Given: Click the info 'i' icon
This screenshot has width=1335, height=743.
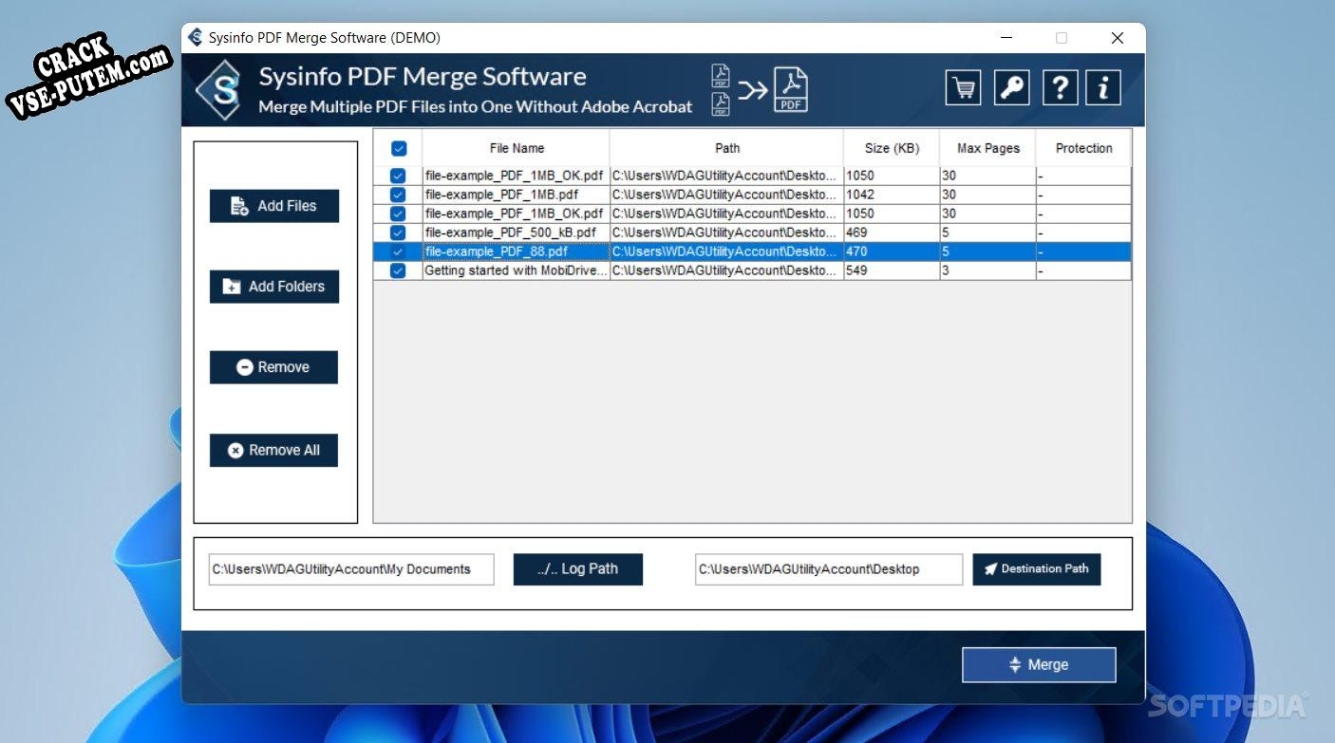Looking at the screenshot, I should point(1103,88).
